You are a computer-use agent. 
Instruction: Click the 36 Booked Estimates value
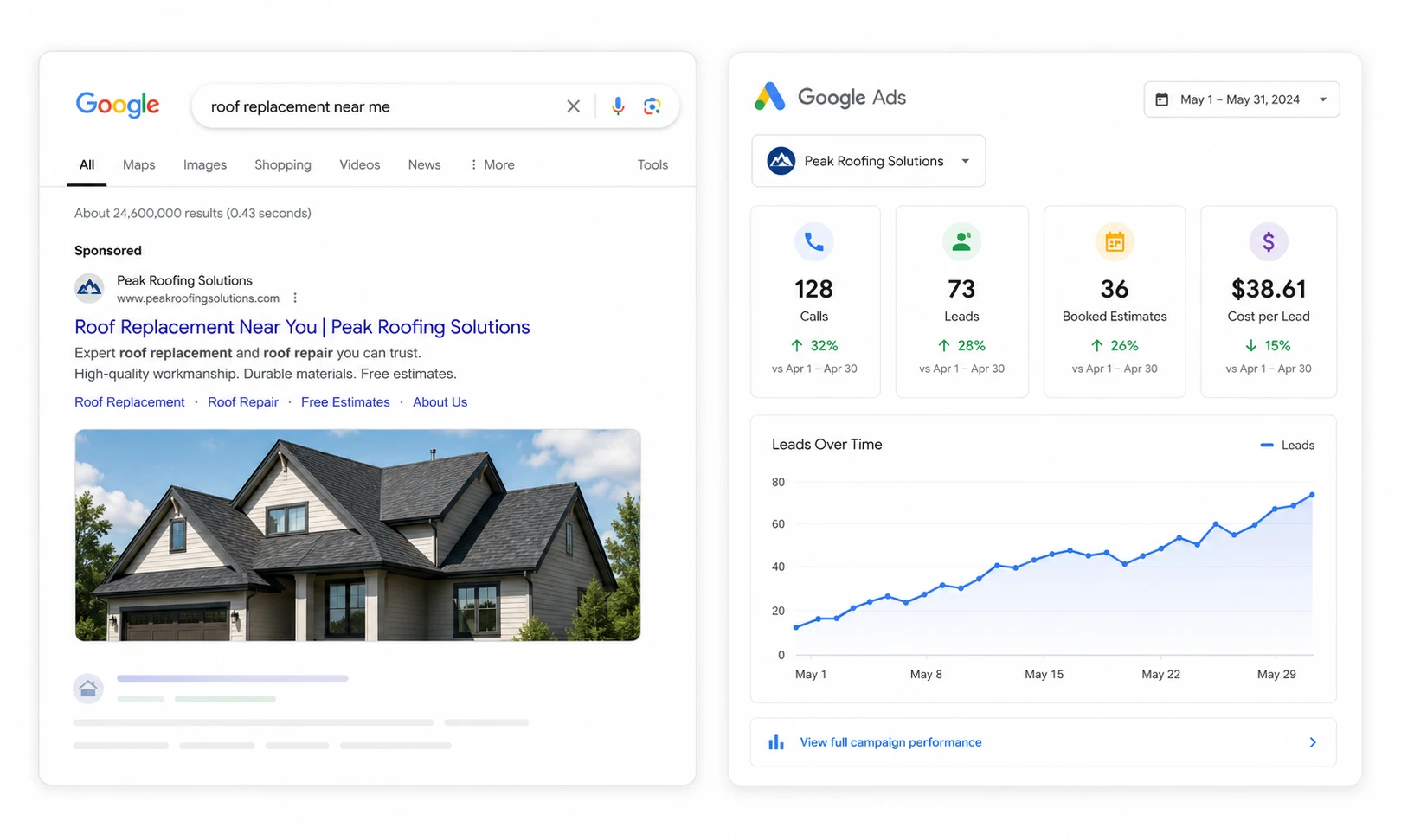pos(1115,289)
